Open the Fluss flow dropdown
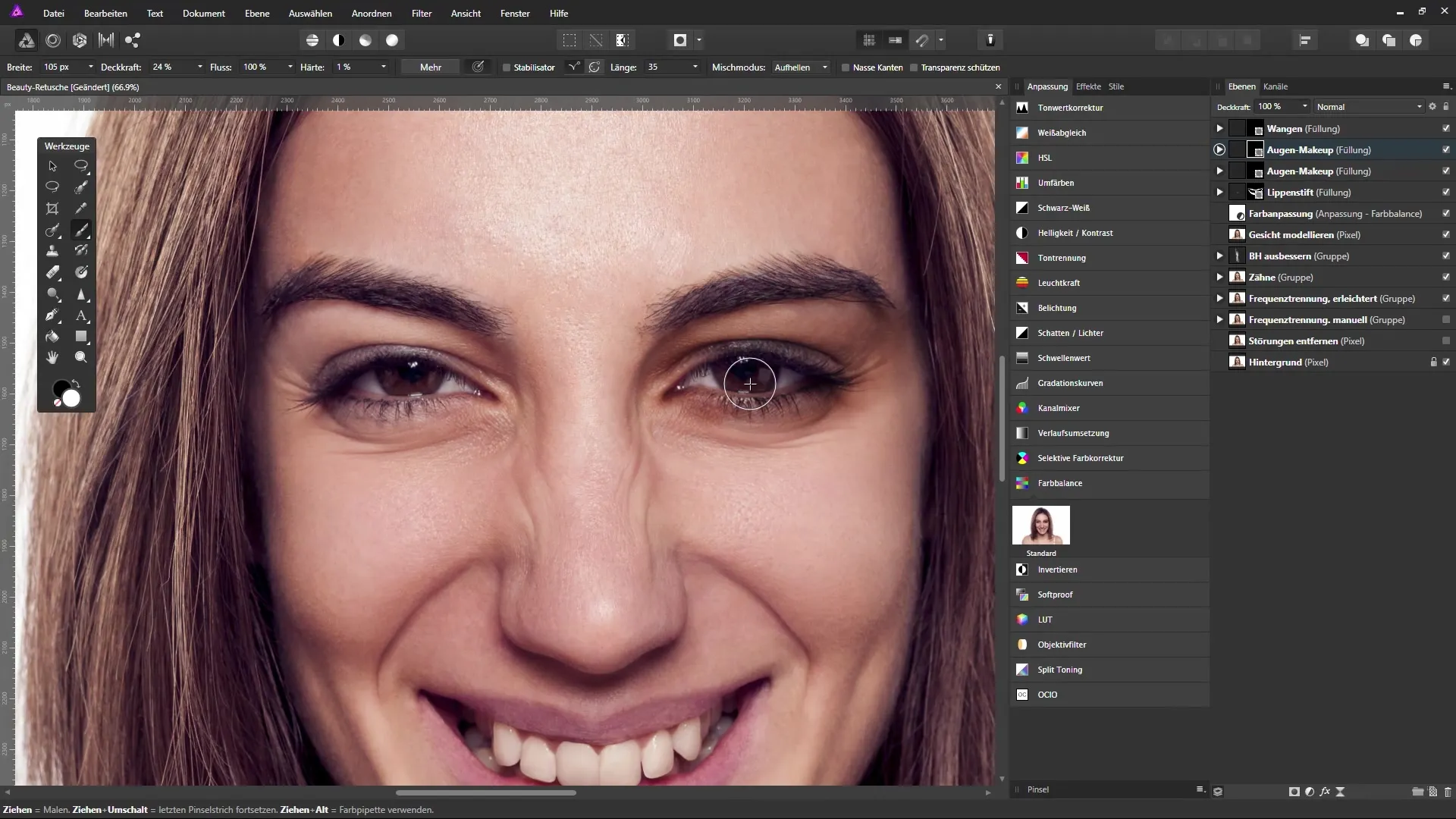 [x=290, y=67]
